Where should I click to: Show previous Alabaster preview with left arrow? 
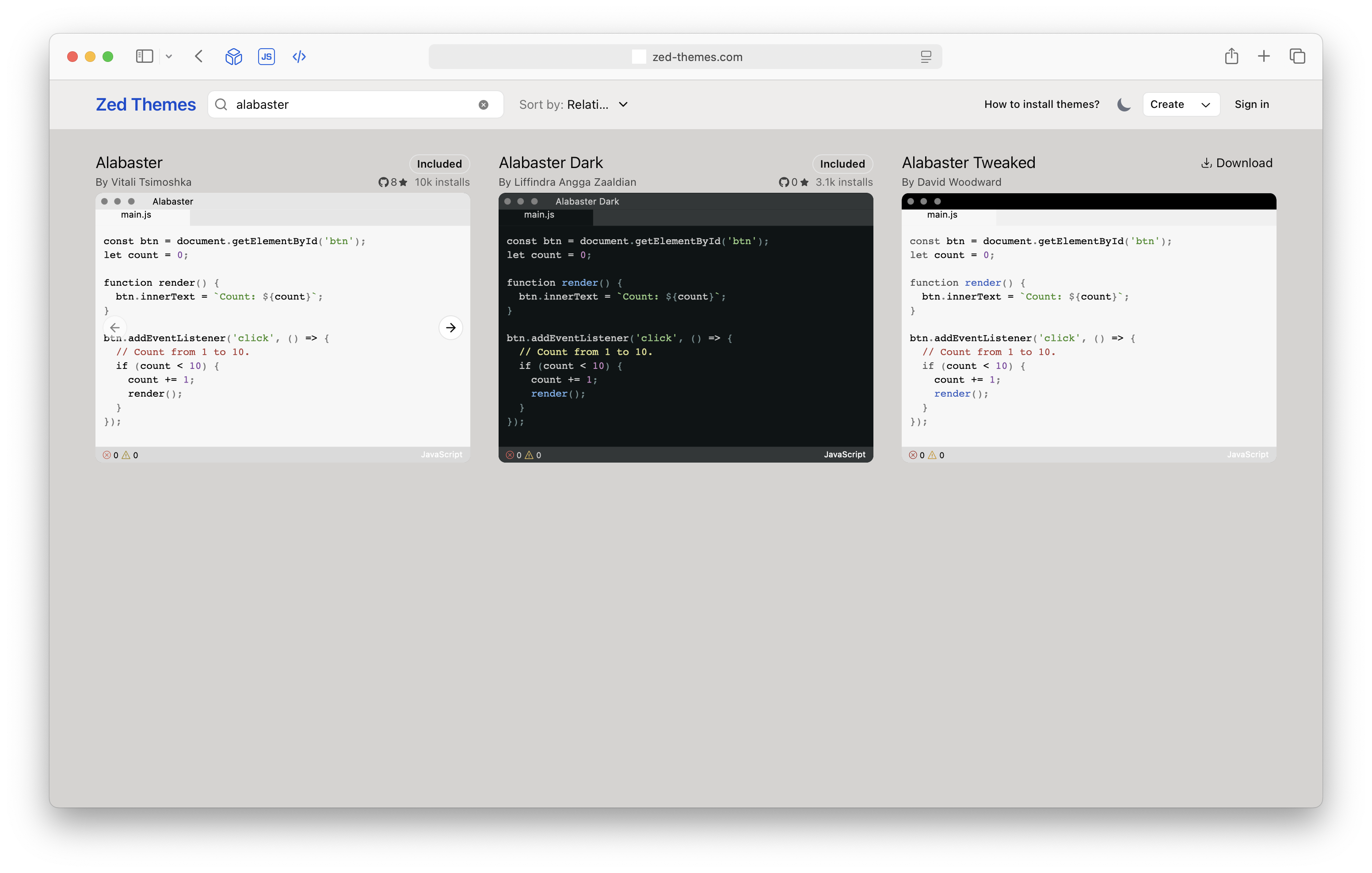point(114,327)
